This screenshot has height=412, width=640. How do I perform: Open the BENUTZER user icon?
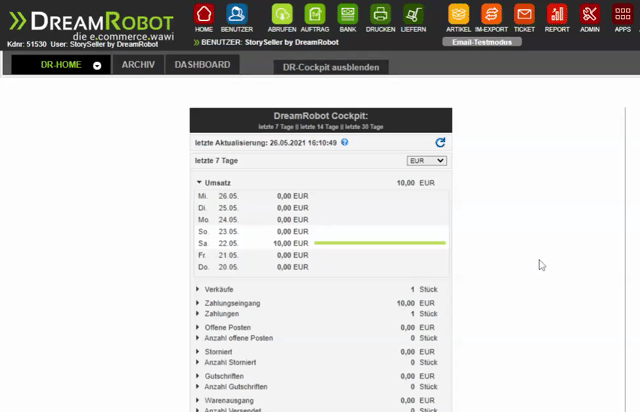point(237,18)
